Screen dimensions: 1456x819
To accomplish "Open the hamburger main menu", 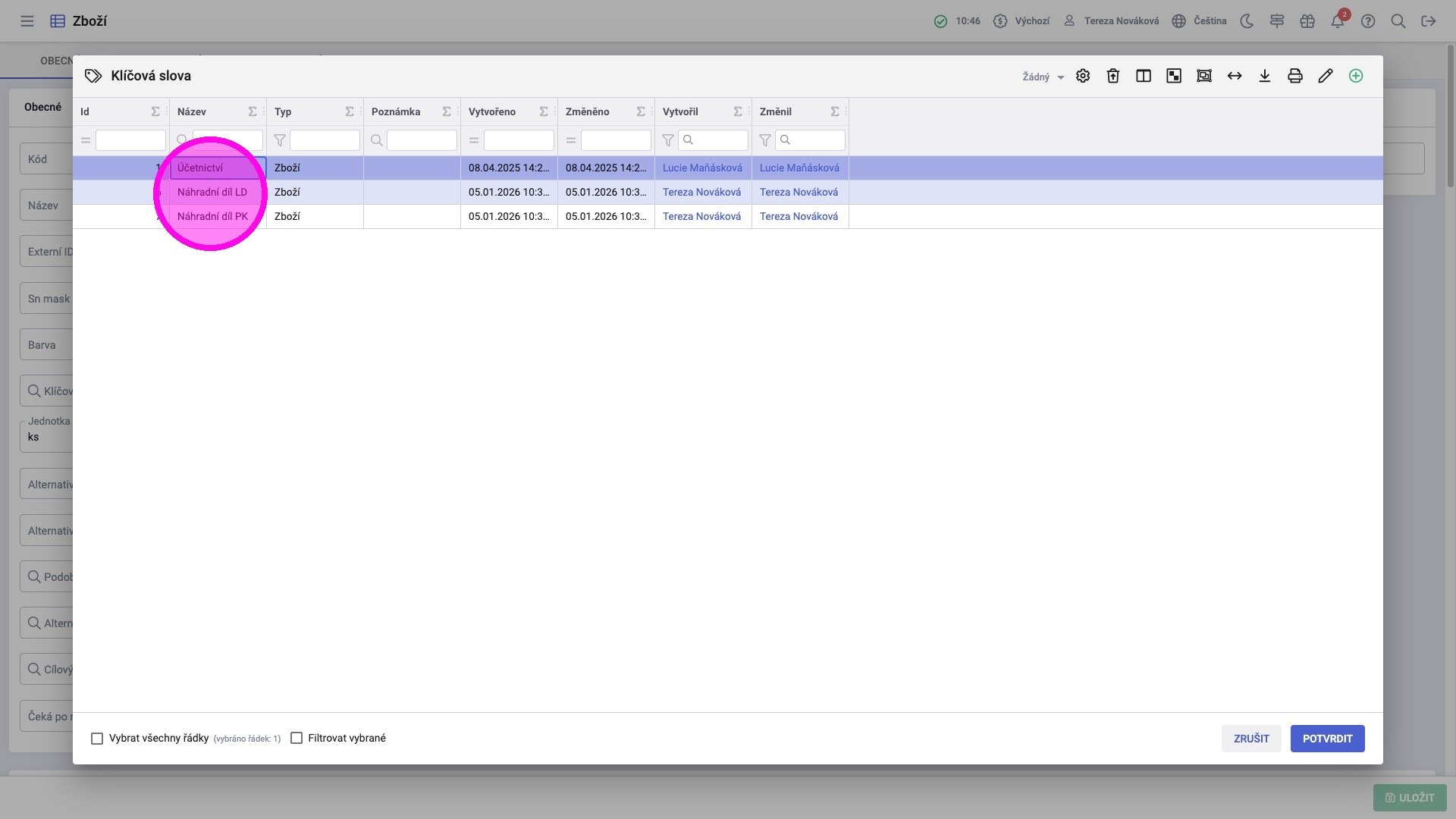I will [27, 21].
